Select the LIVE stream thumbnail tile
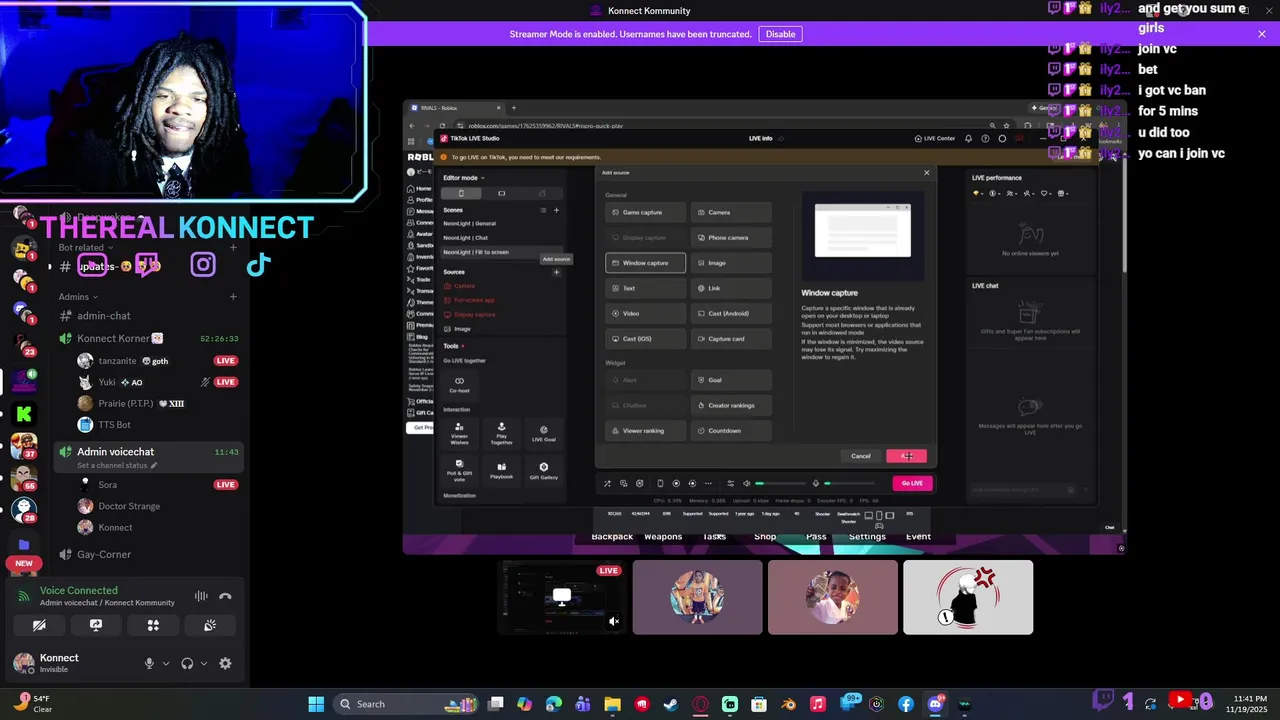The image size is (1280, 720). [x=562, y=597]
